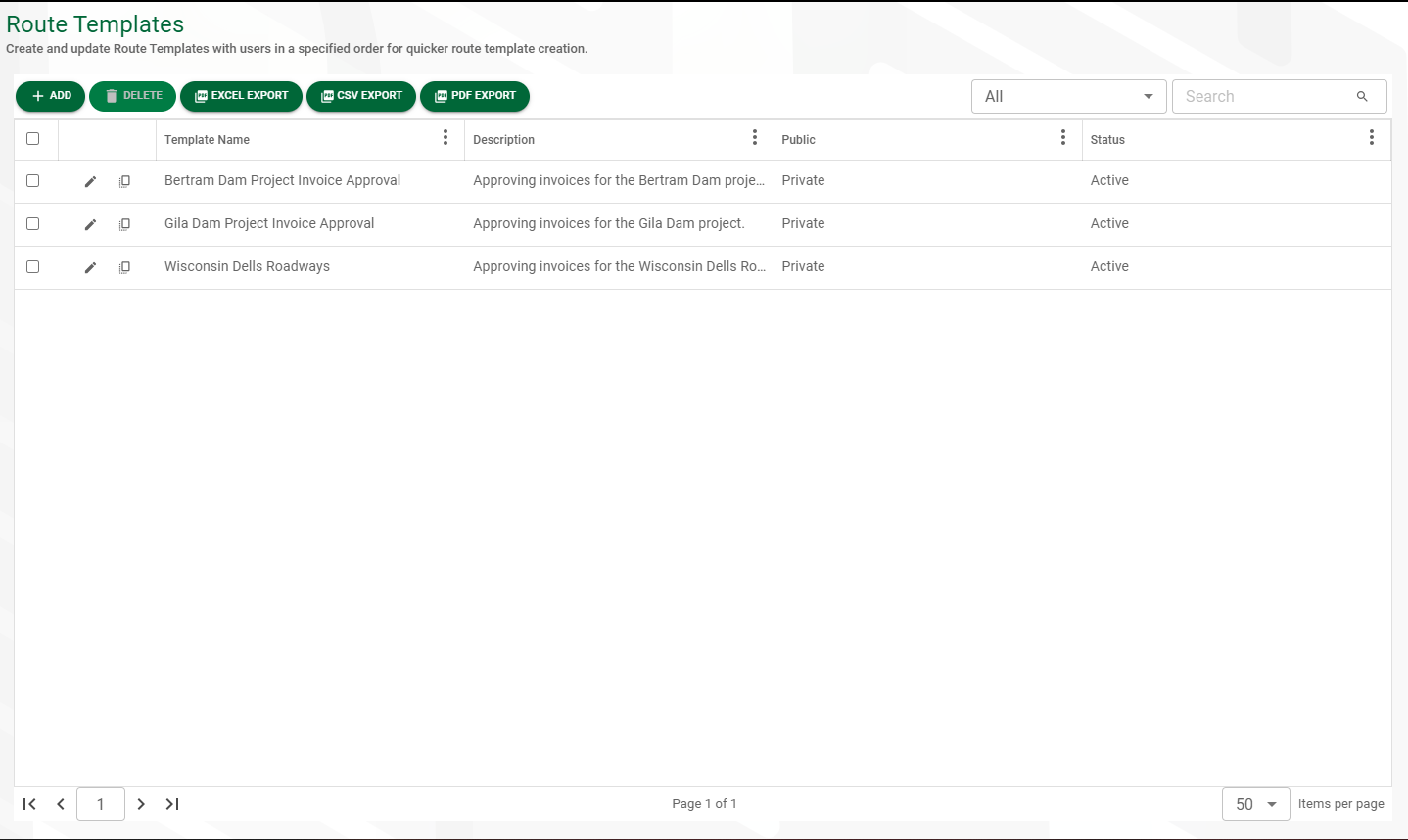Copy the Wisconsin Dells Roadways template

[124, 267]
